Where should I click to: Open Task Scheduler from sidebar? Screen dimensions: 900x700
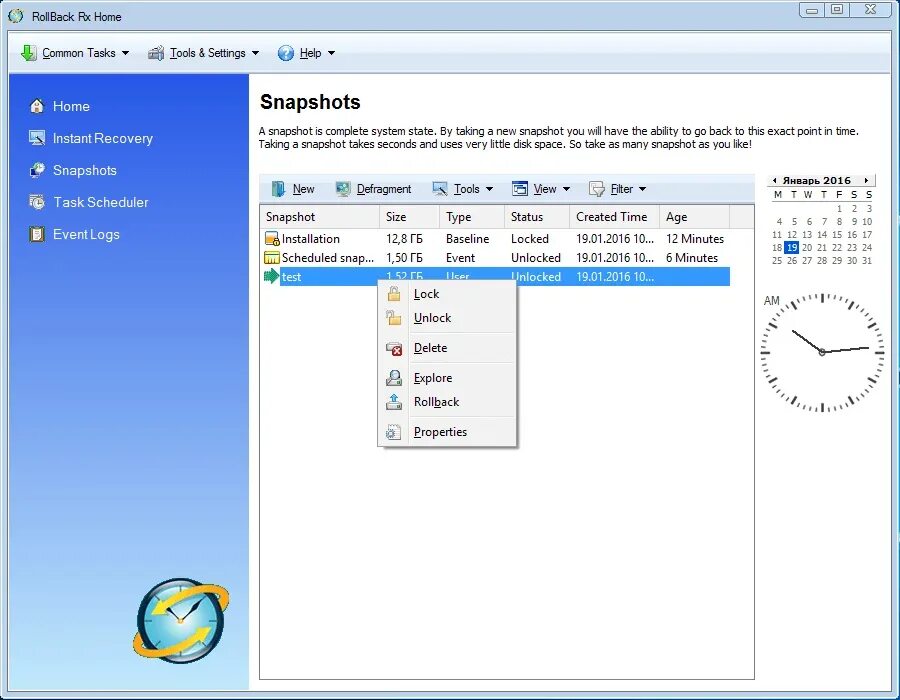tap(101, 202)
